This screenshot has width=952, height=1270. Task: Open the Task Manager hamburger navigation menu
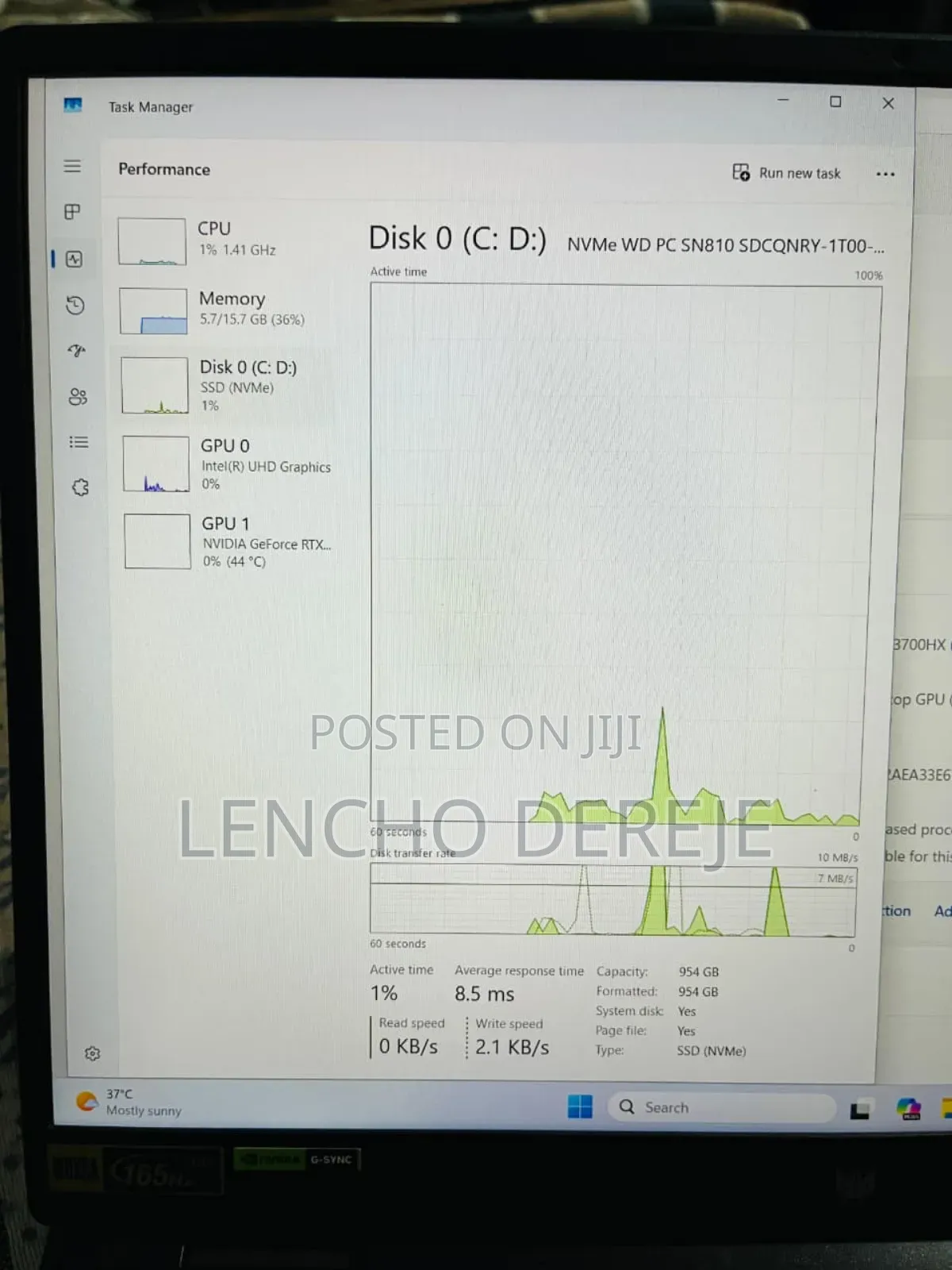[72, 166]
